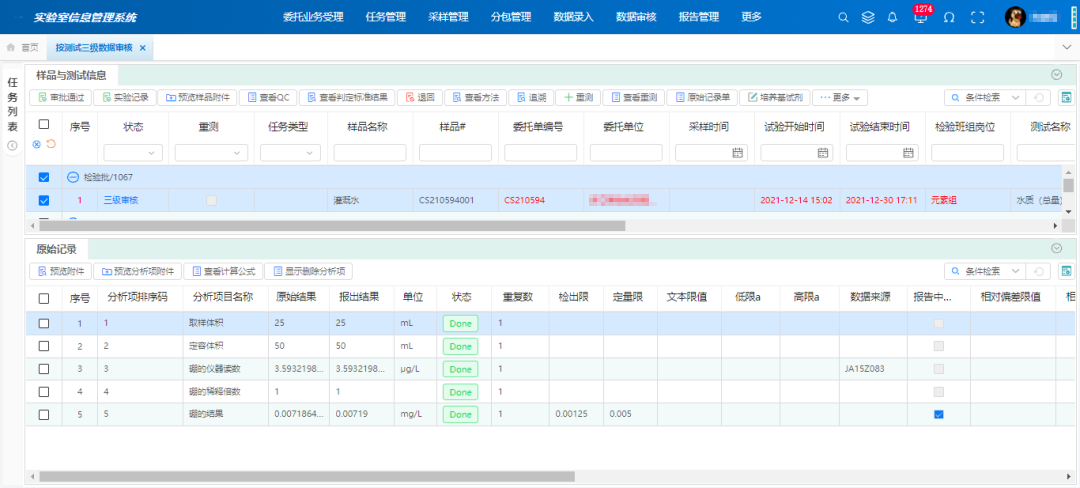Open the notification bell icon
Viewport: 1080px width, 488px height.
click(892, 17)
